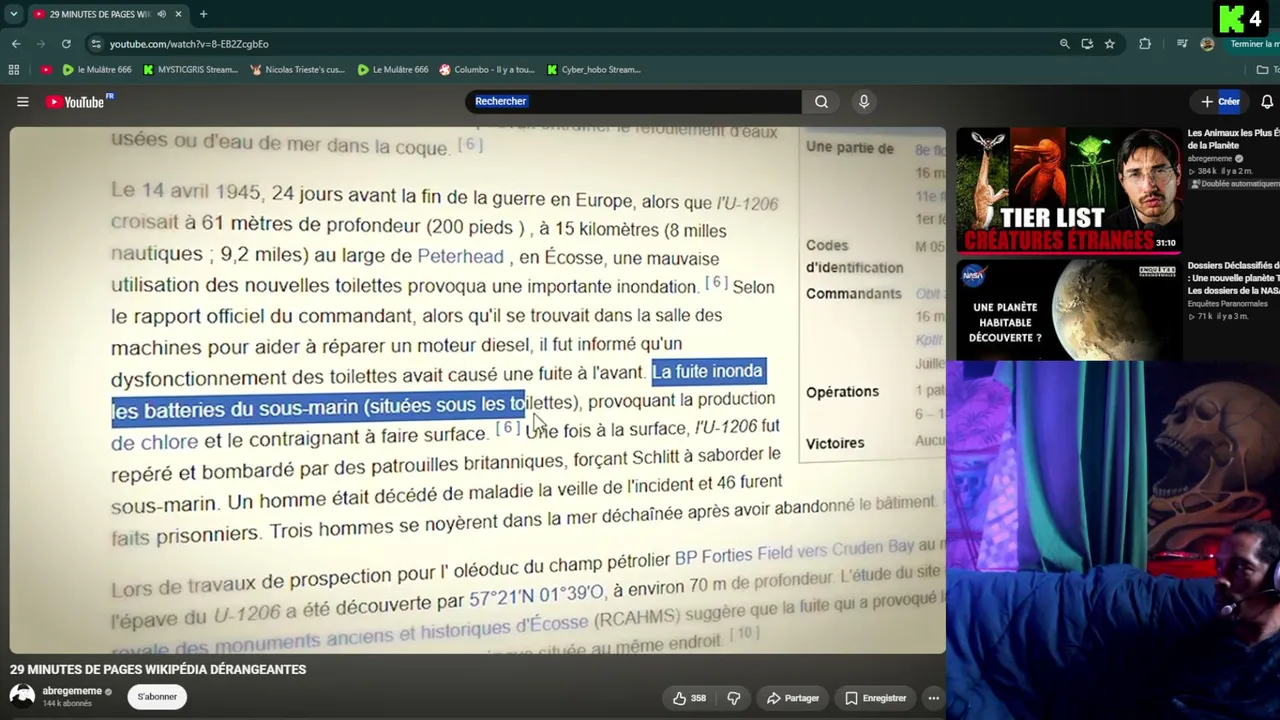1280x720 pixels.
Task: Like the video with the thumbs-up
Action: (x=689, y=698)
